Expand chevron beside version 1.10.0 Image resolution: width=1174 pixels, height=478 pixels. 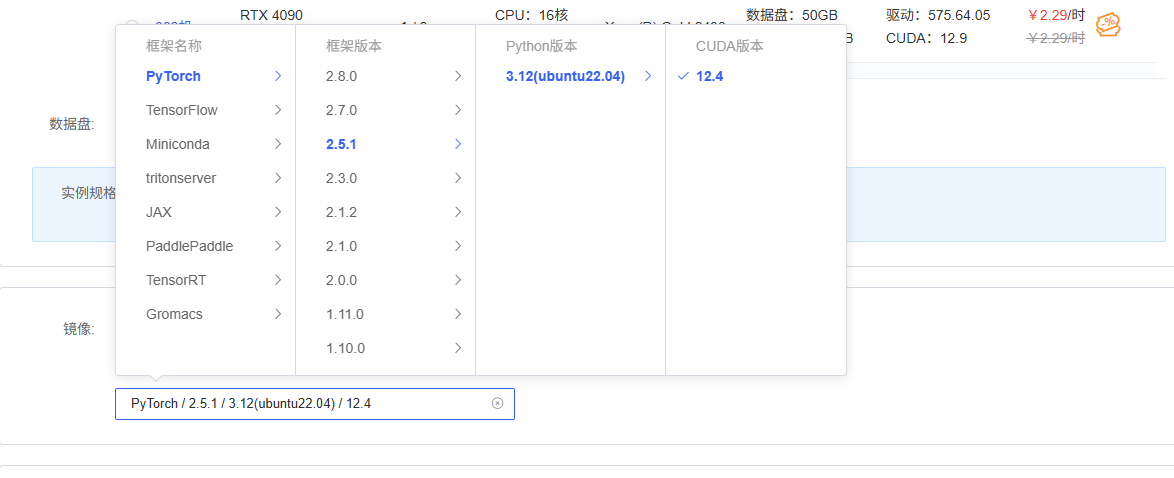(x=458, y=348)
